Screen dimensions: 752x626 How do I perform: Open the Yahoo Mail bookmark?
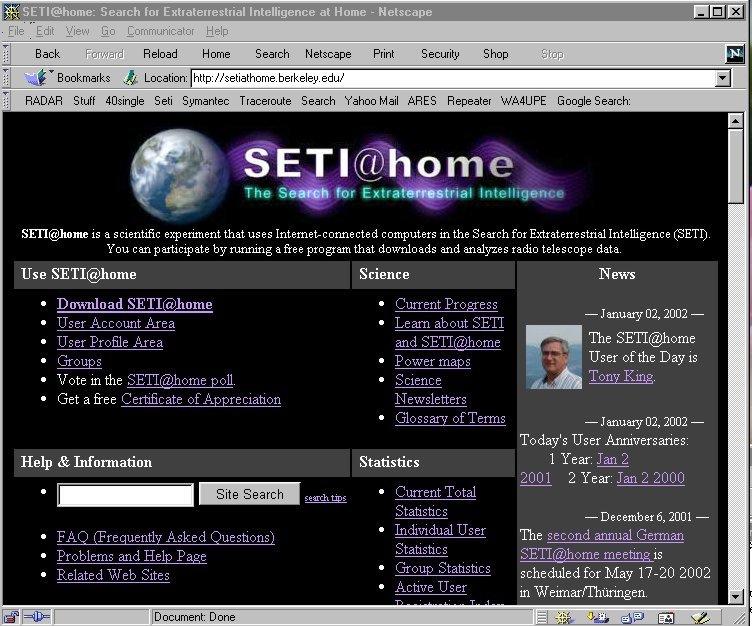pyautogui.click(x=371, y=101)
